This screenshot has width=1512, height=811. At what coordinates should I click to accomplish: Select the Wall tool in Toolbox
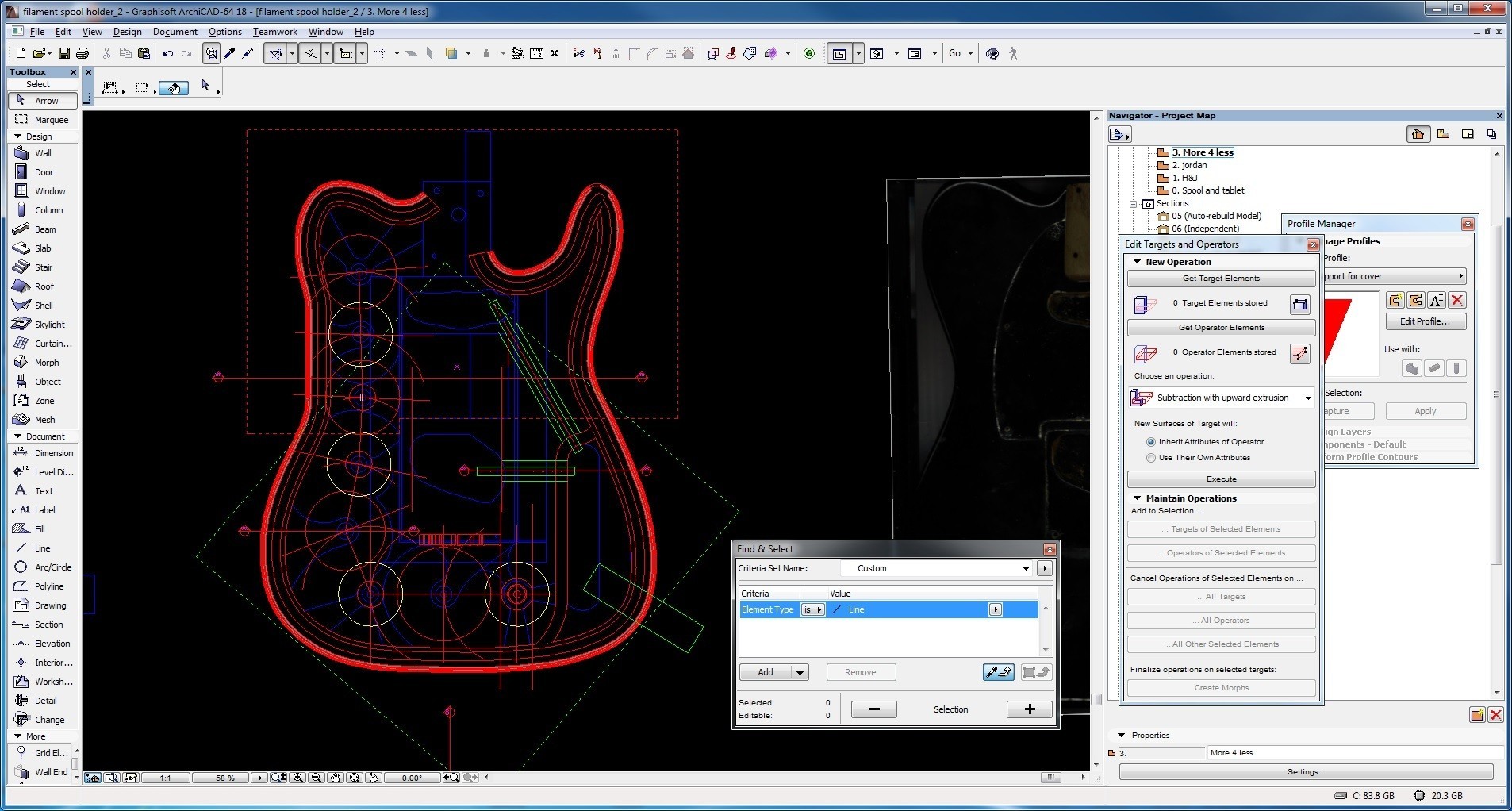(44, 153)
